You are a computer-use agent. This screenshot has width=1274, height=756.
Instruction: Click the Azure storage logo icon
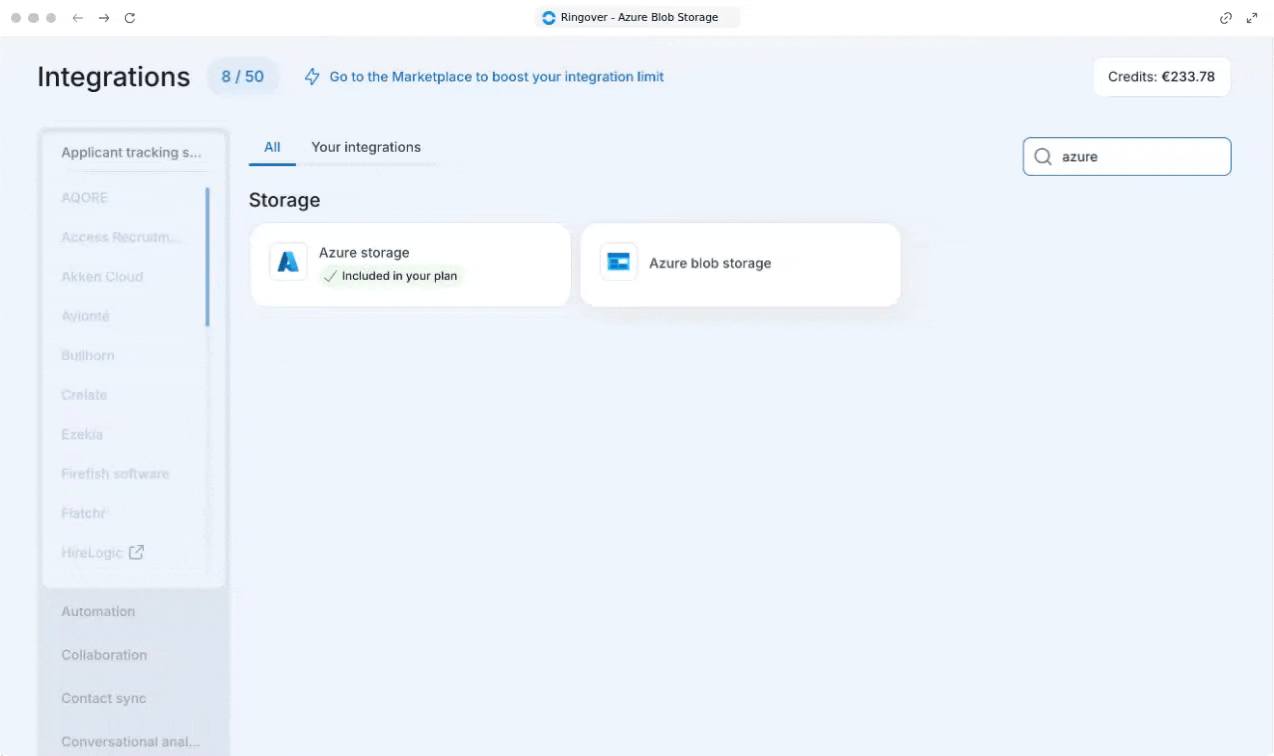coord(288,262)
